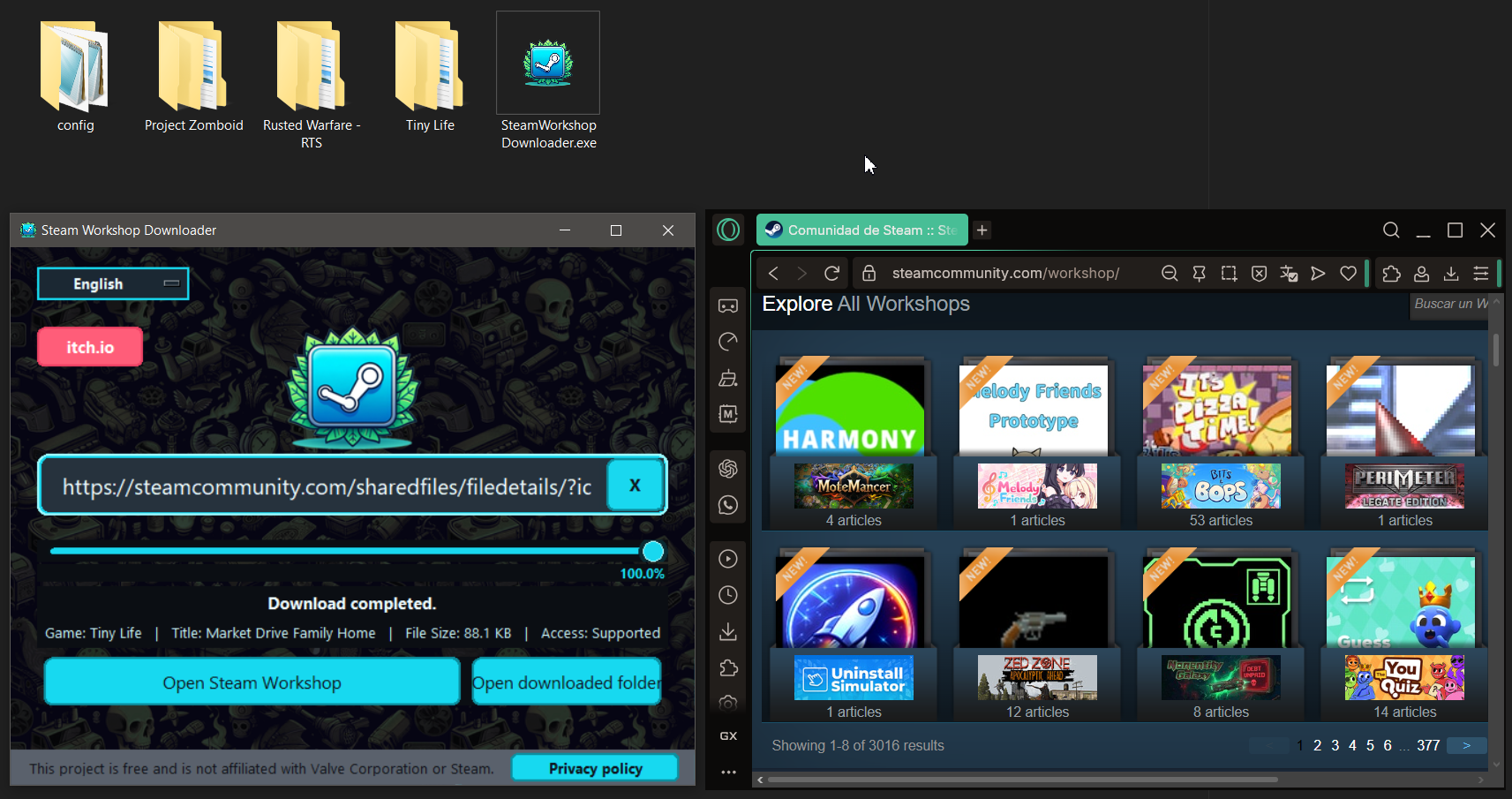This screenshot has height=799, width=1512.
Task: Open the Privacy policy button
Action: 595,768
